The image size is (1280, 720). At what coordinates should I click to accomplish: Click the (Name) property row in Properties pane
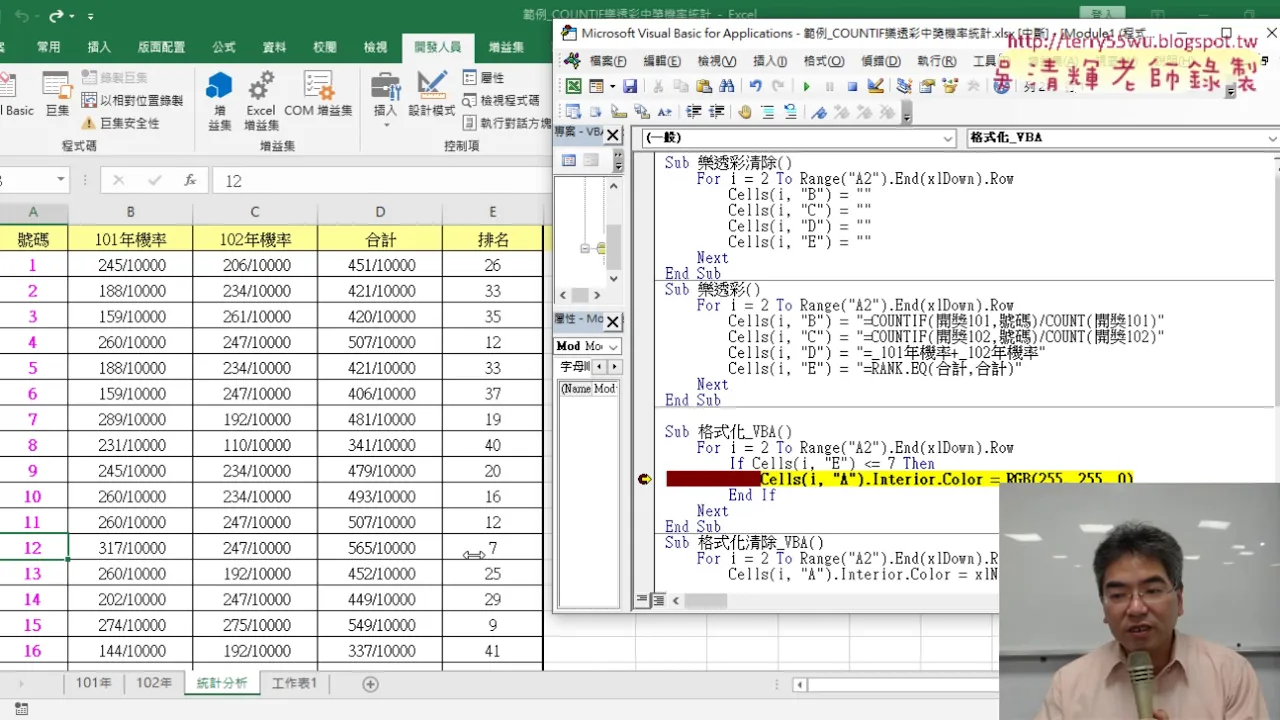click(588, 389)
